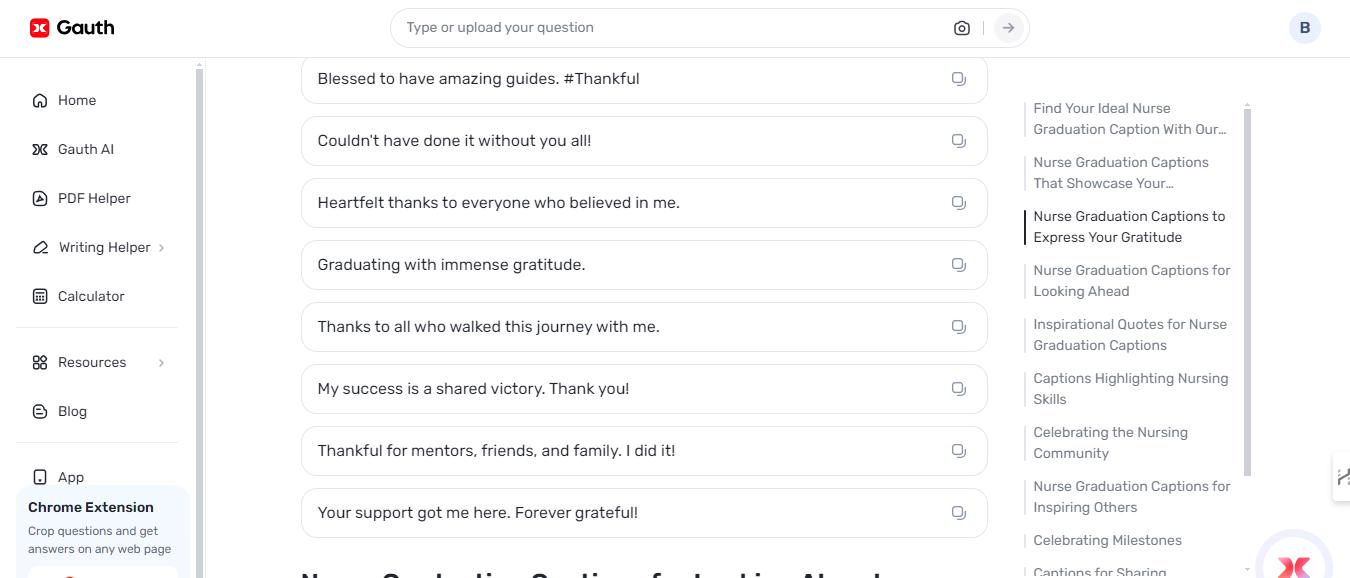This screenshot has height=578, width=1350.
Task: Click the collapsed widget arrow on the right edge
Action: point(1342,477)
